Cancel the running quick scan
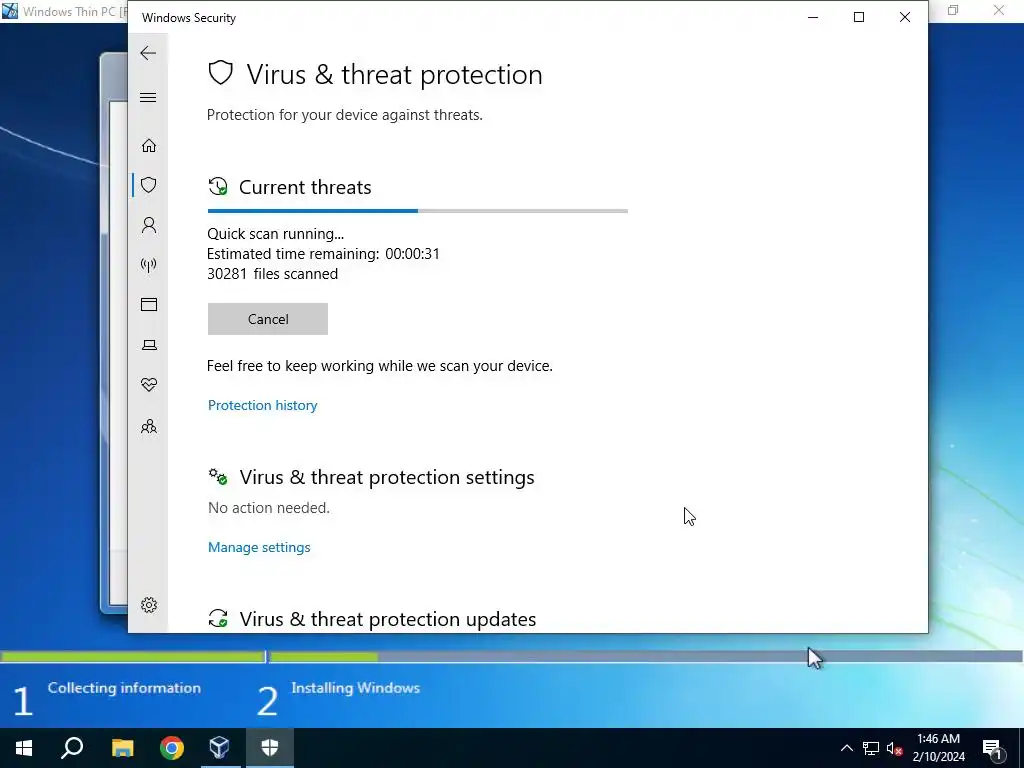Viewport: 1024px width, 768px height. (x=268, y=319)
